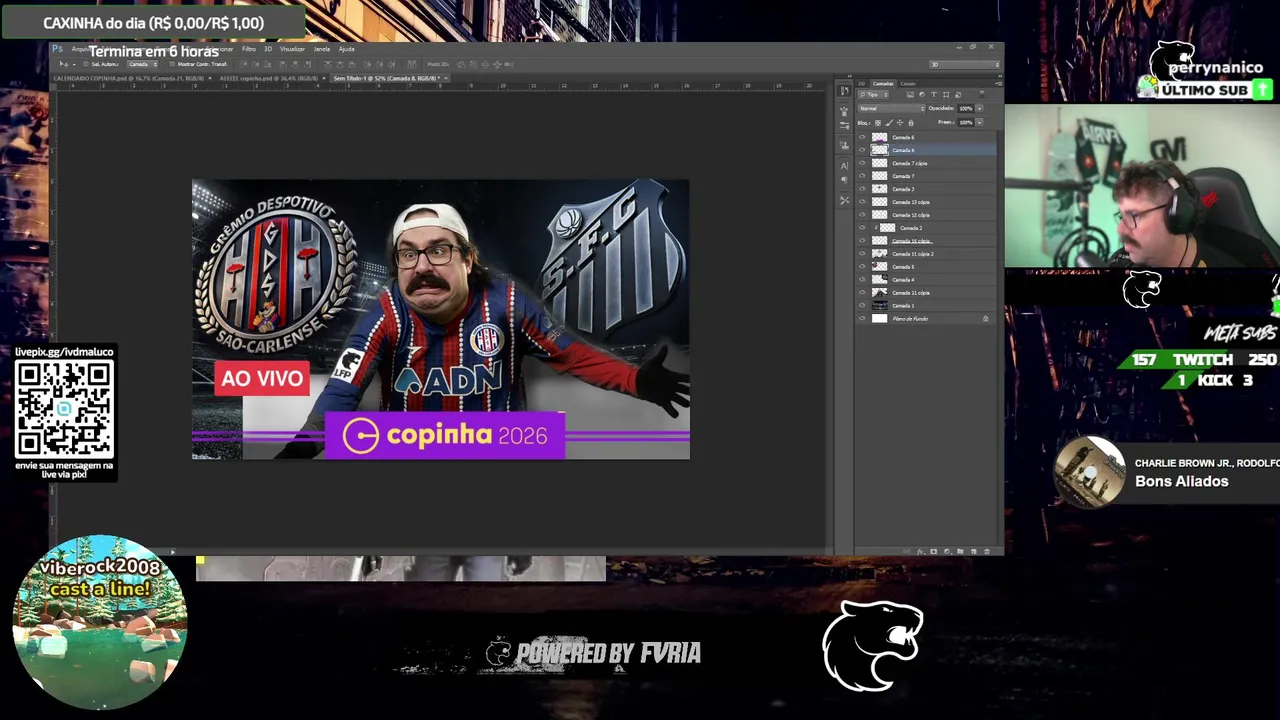Click Camada 1 layer thumbnail
This screenshot has height=720, width=1280.
[880, 306]
